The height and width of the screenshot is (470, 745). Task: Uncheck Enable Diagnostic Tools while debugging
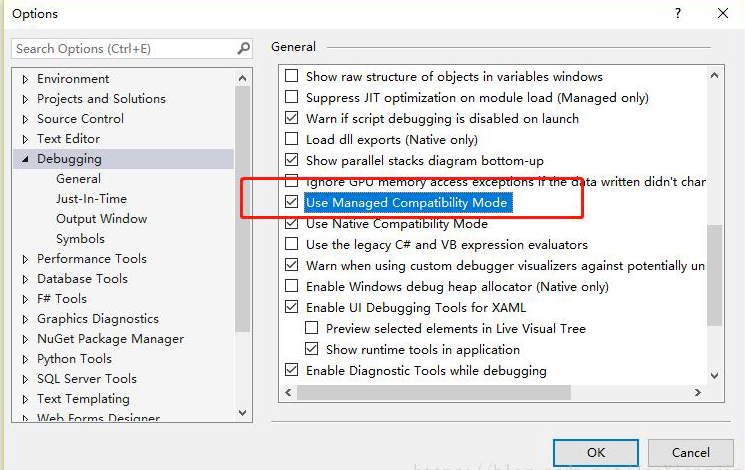[291, 370]
